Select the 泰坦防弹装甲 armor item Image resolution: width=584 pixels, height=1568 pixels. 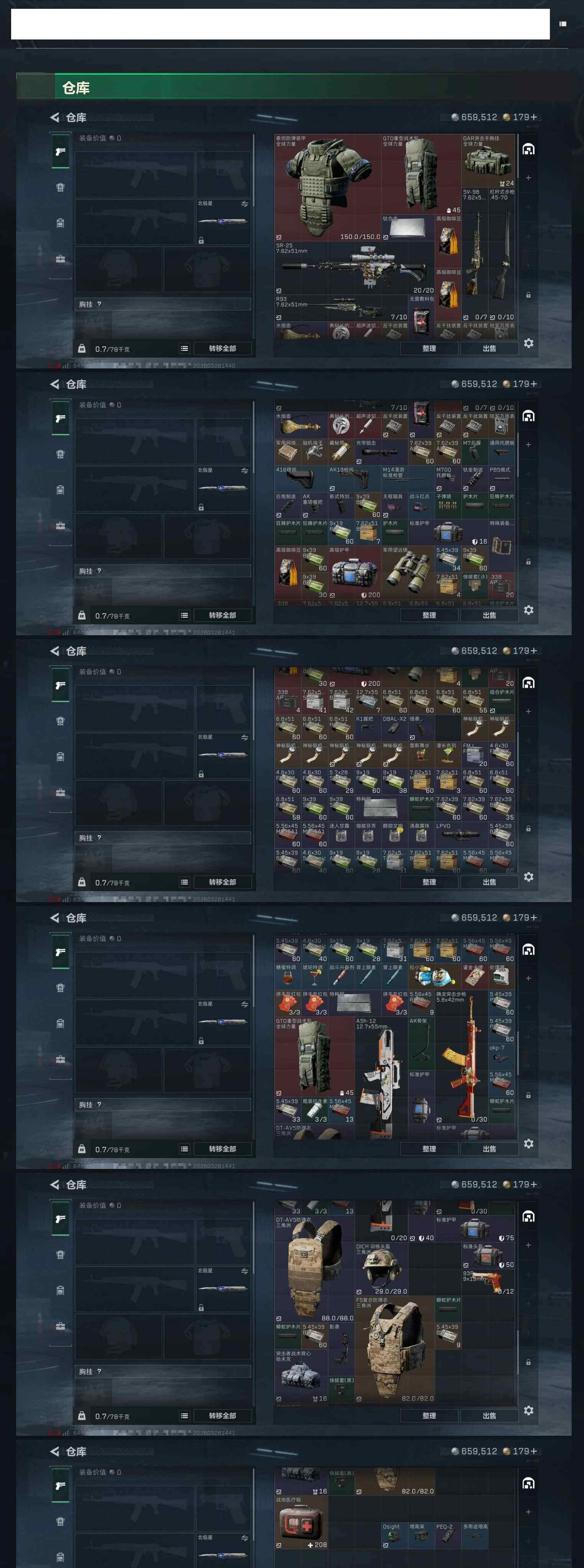point(327,187)
